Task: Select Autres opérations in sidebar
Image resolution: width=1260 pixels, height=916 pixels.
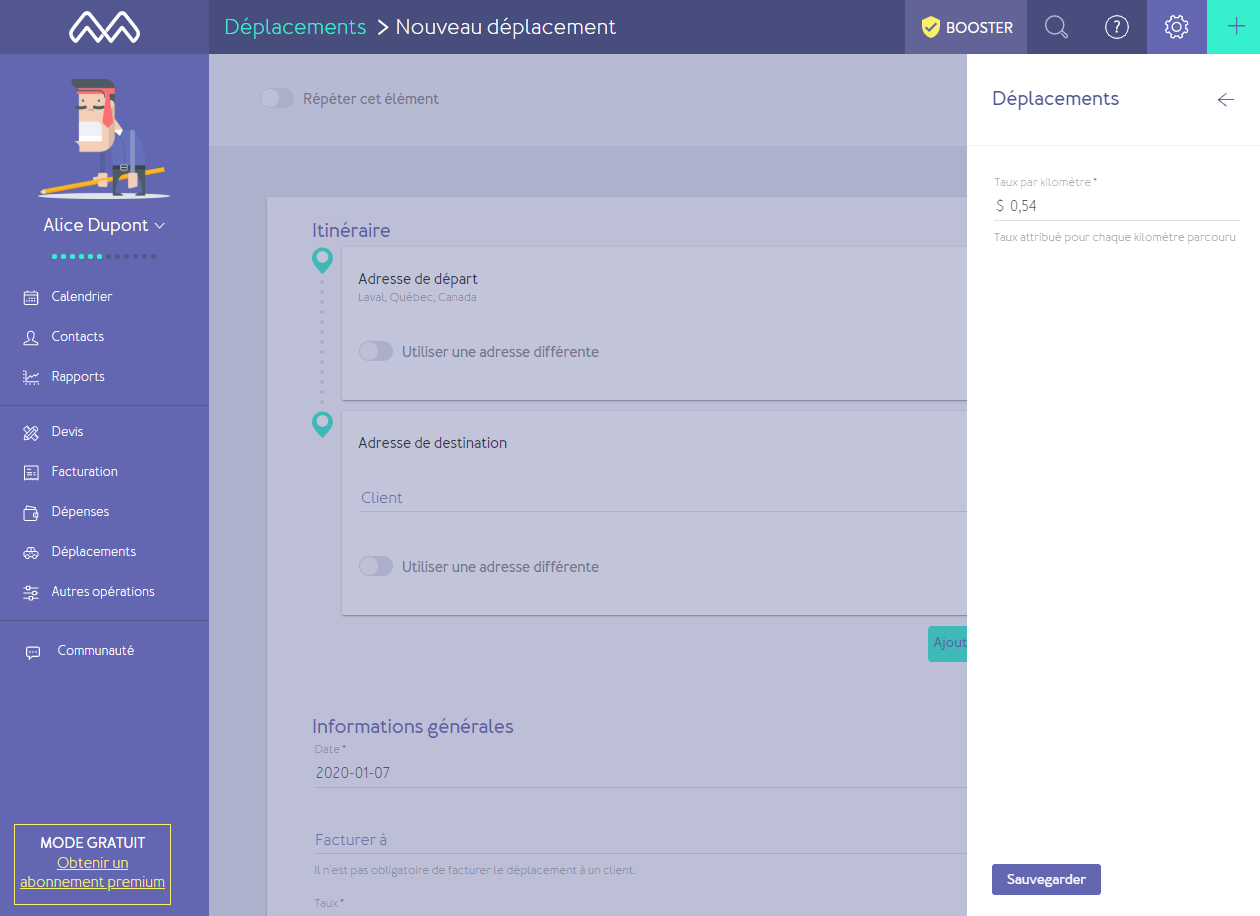Action: pos(104,591)
